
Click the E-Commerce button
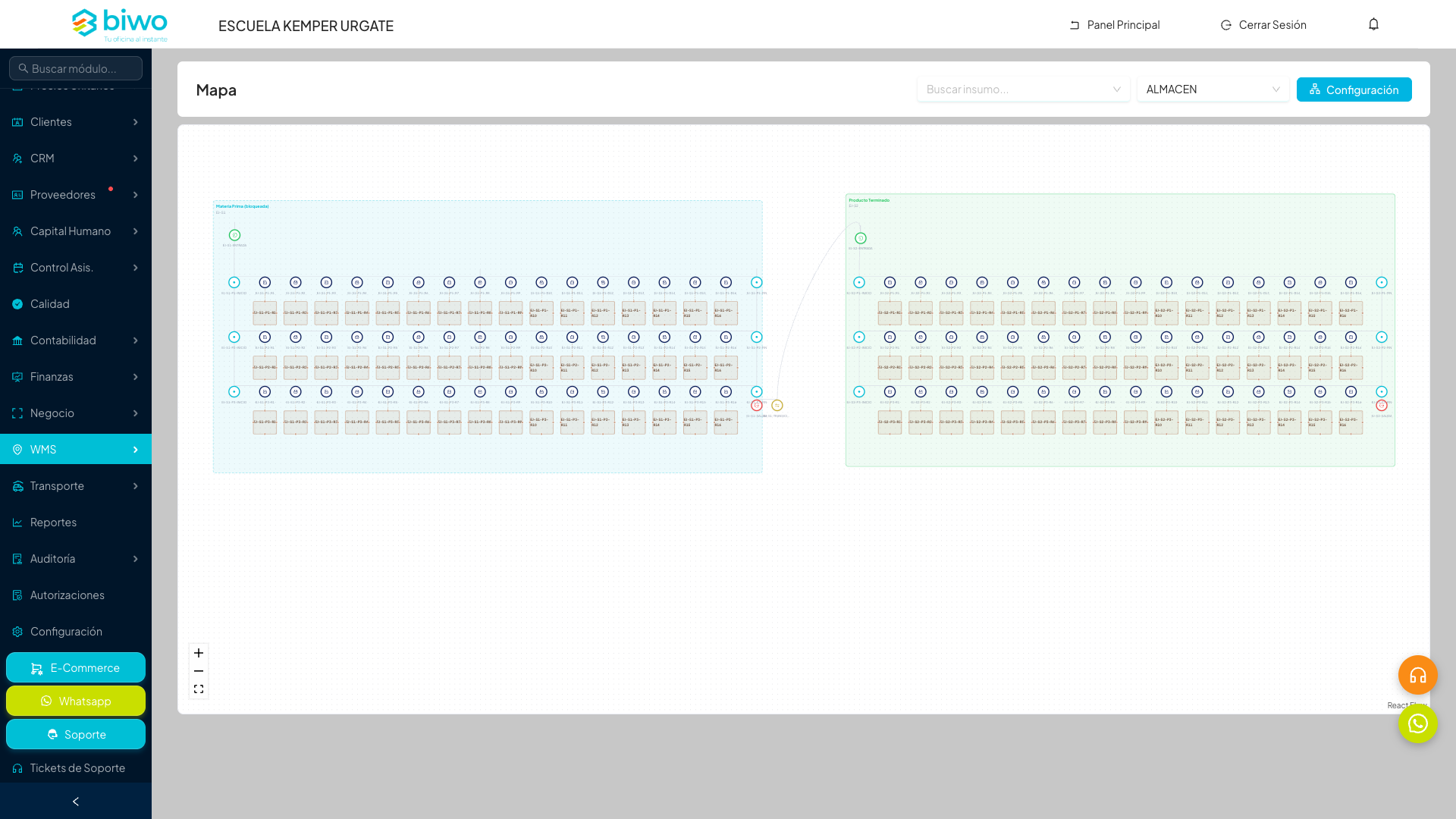[x=76, y=668]
